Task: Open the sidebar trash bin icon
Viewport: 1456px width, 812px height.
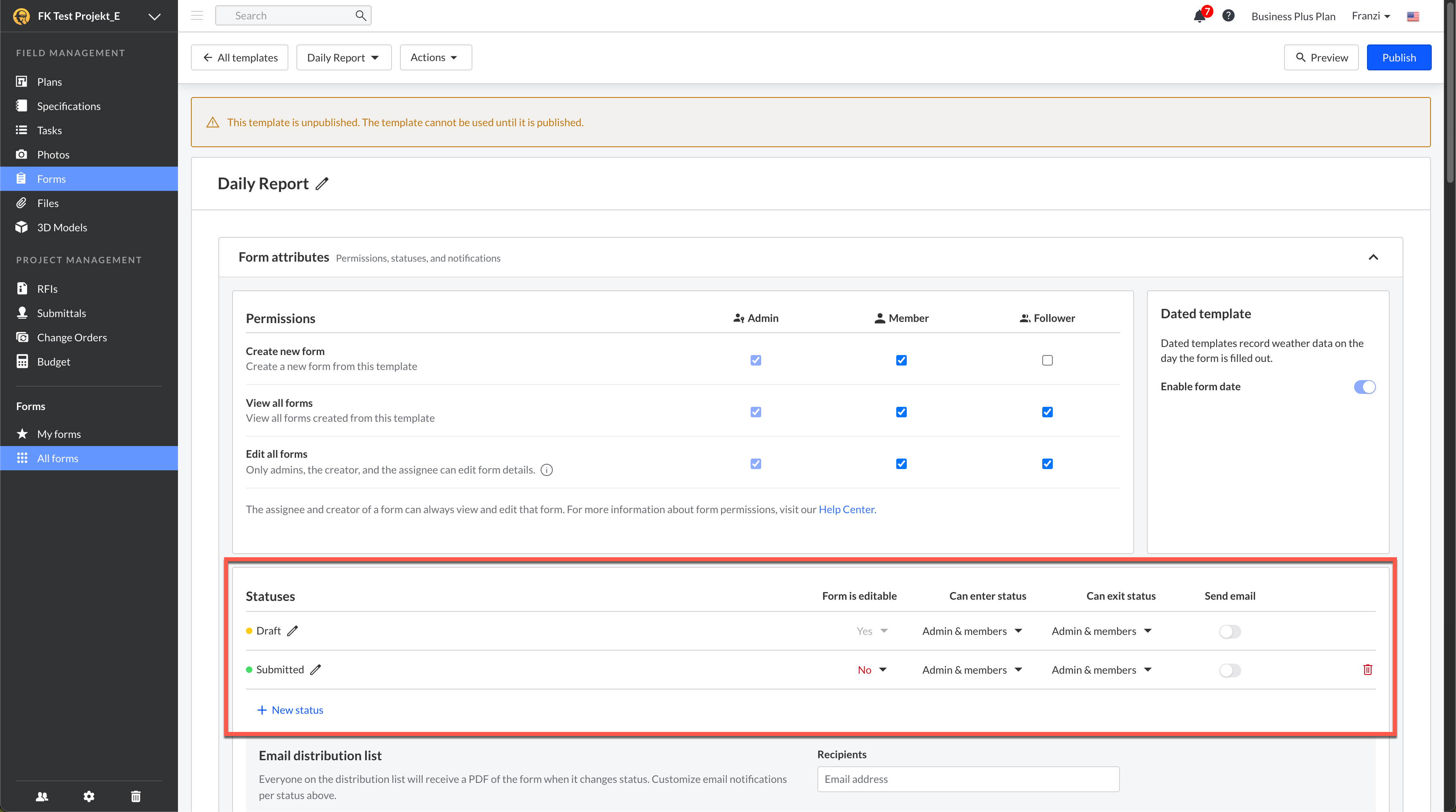Action: point(135,796)
